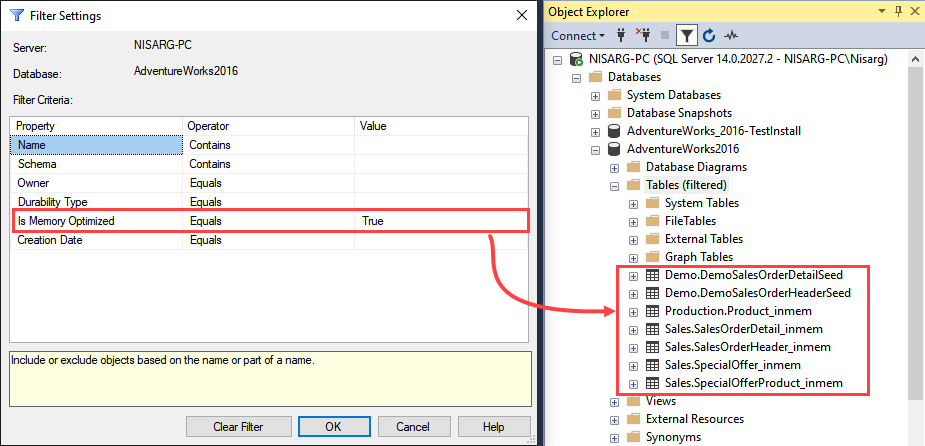Click the Equals operator for Creation Date row

[268, 240]
